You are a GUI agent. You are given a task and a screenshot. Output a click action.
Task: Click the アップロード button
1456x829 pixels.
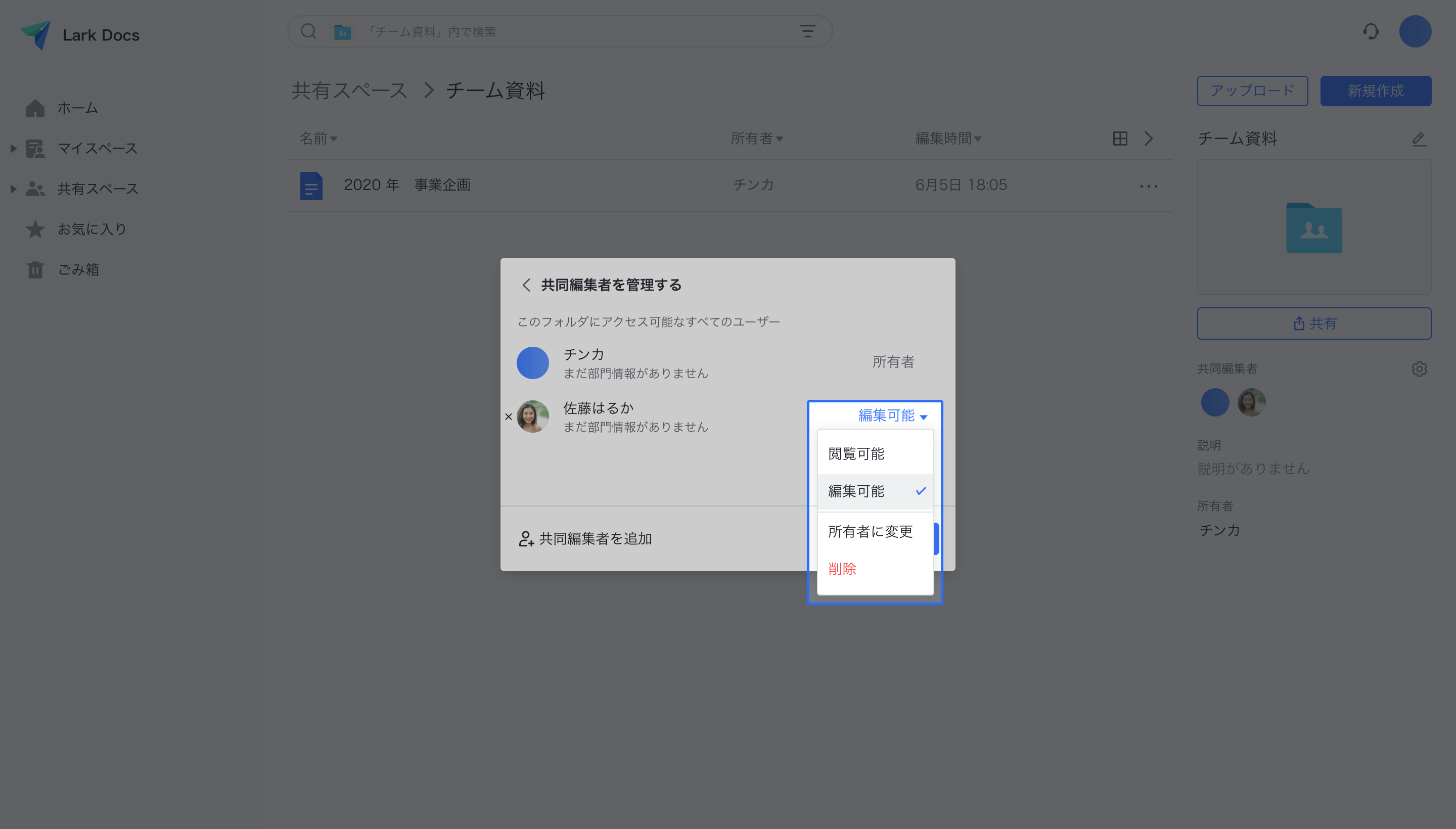[1252, 90]
